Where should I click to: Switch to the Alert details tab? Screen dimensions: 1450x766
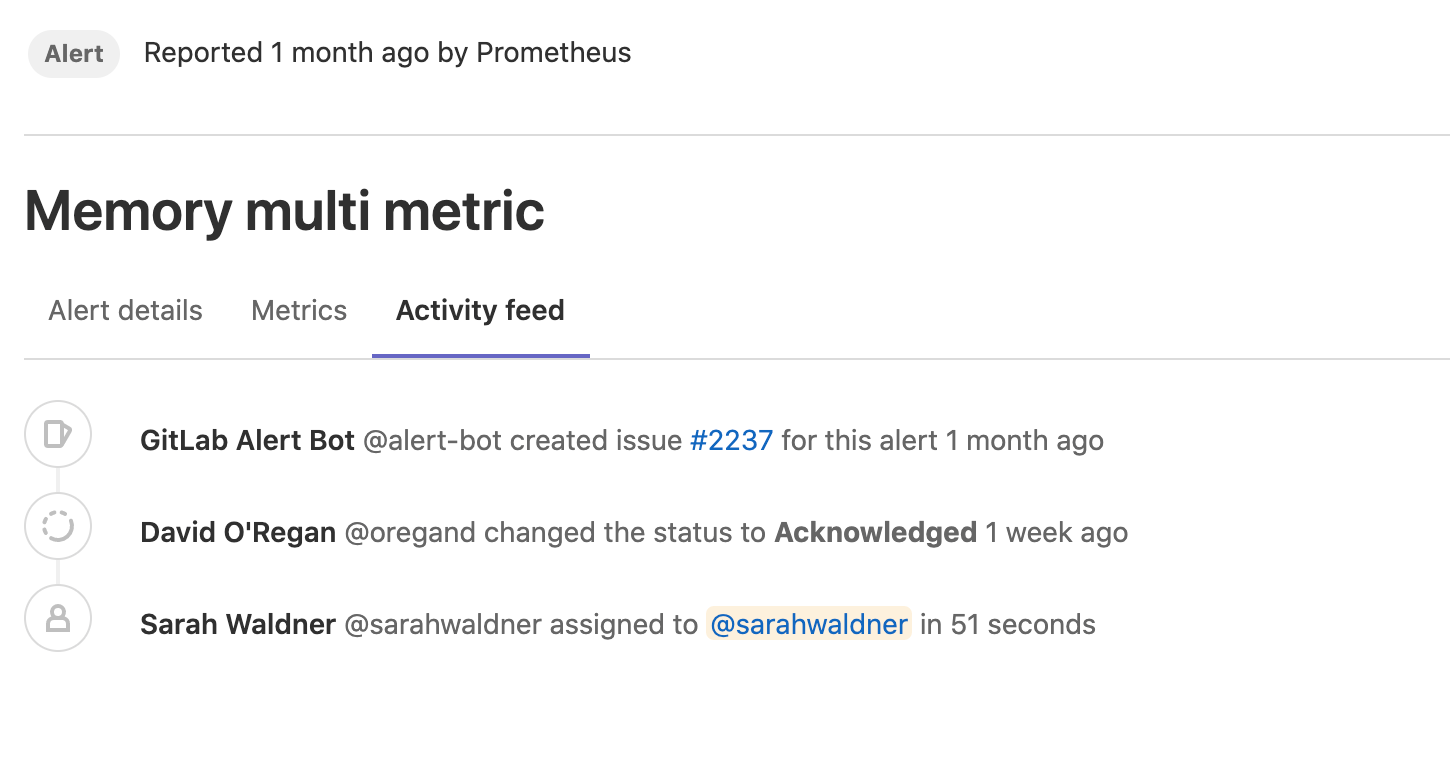click(124, 311)
